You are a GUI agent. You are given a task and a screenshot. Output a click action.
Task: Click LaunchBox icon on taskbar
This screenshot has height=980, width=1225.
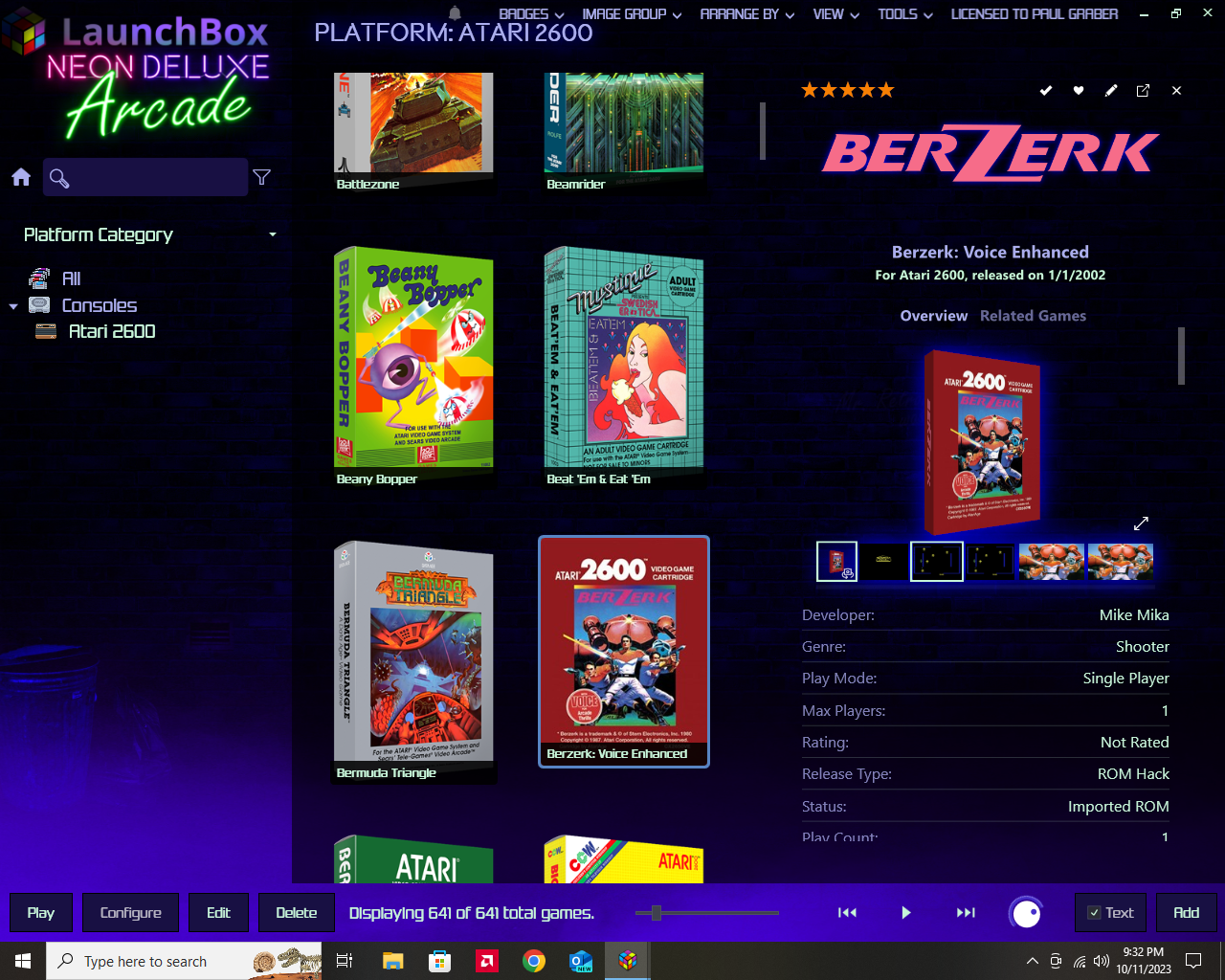pyautogui.click(x=628, y=961)
